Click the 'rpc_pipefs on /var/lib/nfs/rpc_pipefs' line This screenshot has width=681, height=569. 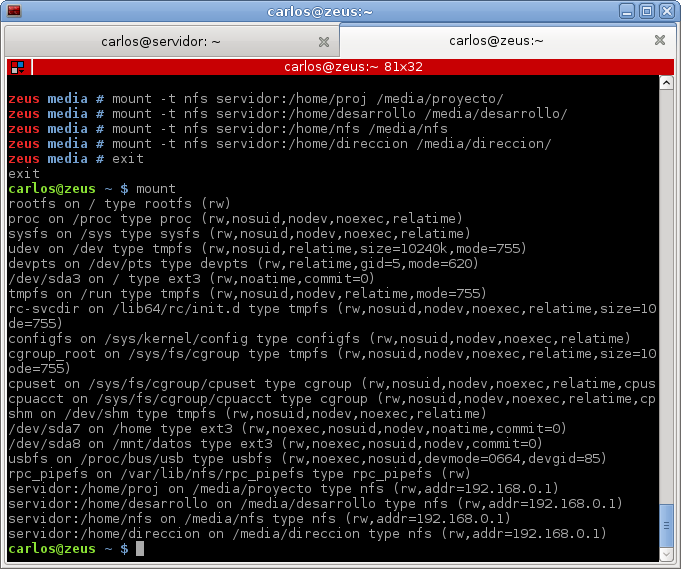(x=239, y=473)
